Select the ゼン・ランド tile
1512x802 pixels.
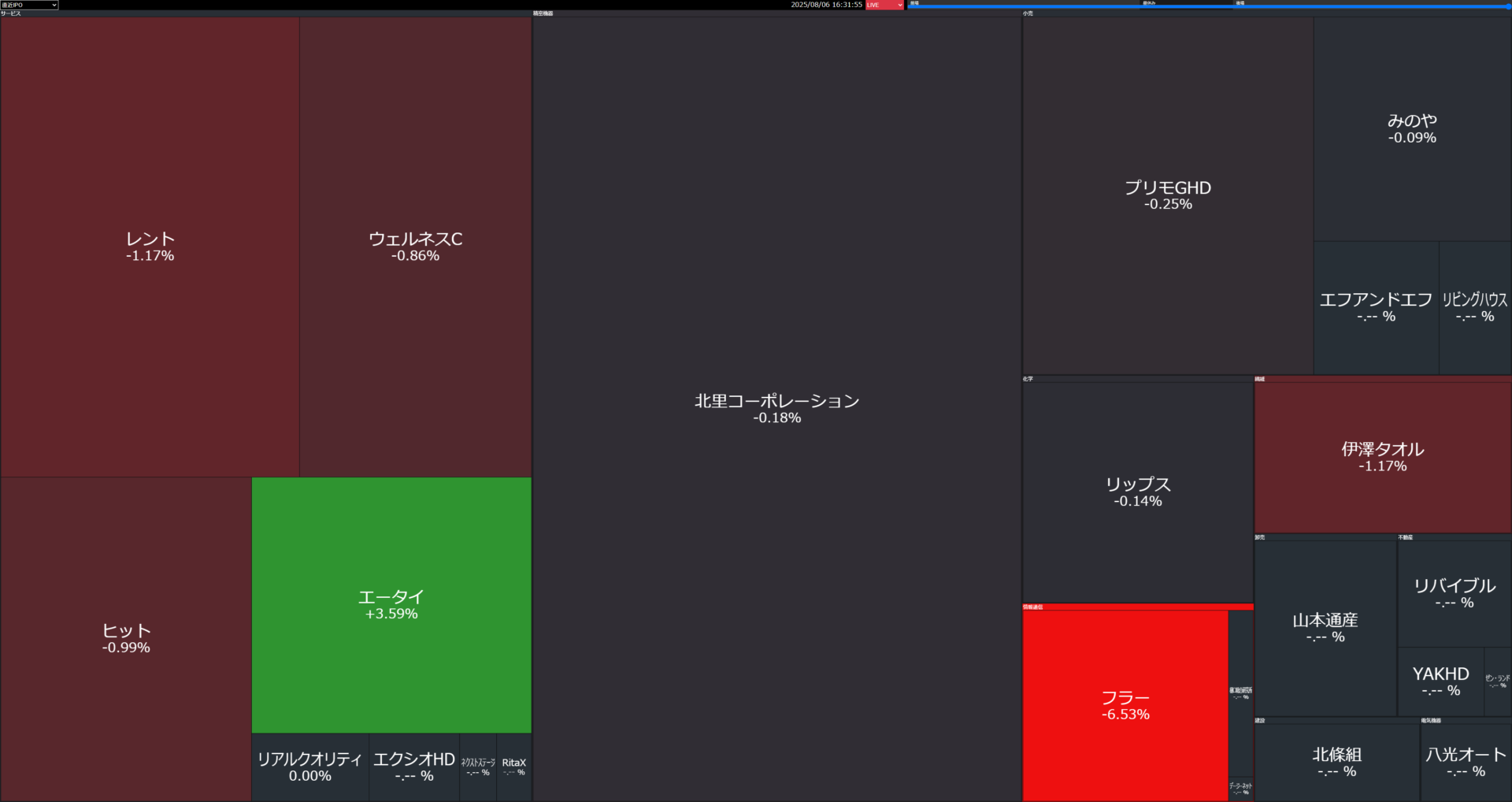(1498, 682)
